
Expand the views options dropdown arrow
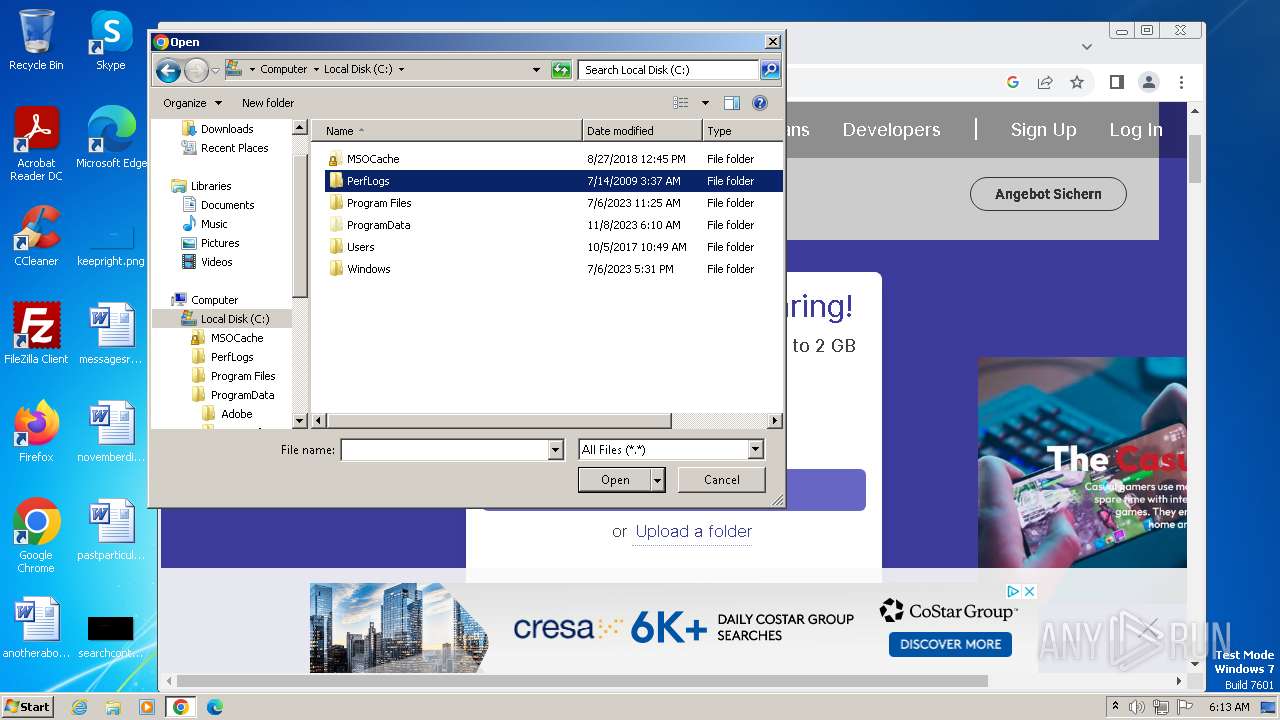(x=705, y=103)
